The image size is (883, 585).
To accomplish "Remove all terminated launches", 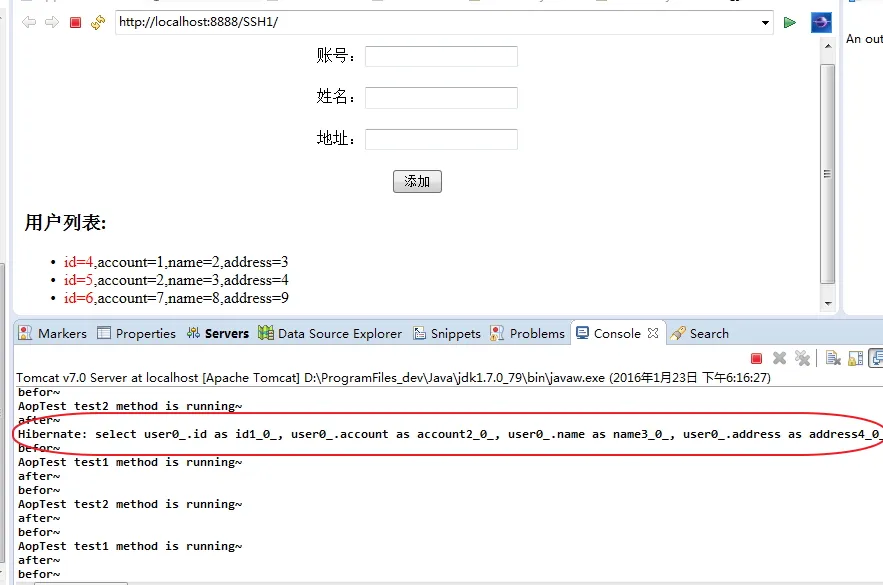I will click(802, 358).
